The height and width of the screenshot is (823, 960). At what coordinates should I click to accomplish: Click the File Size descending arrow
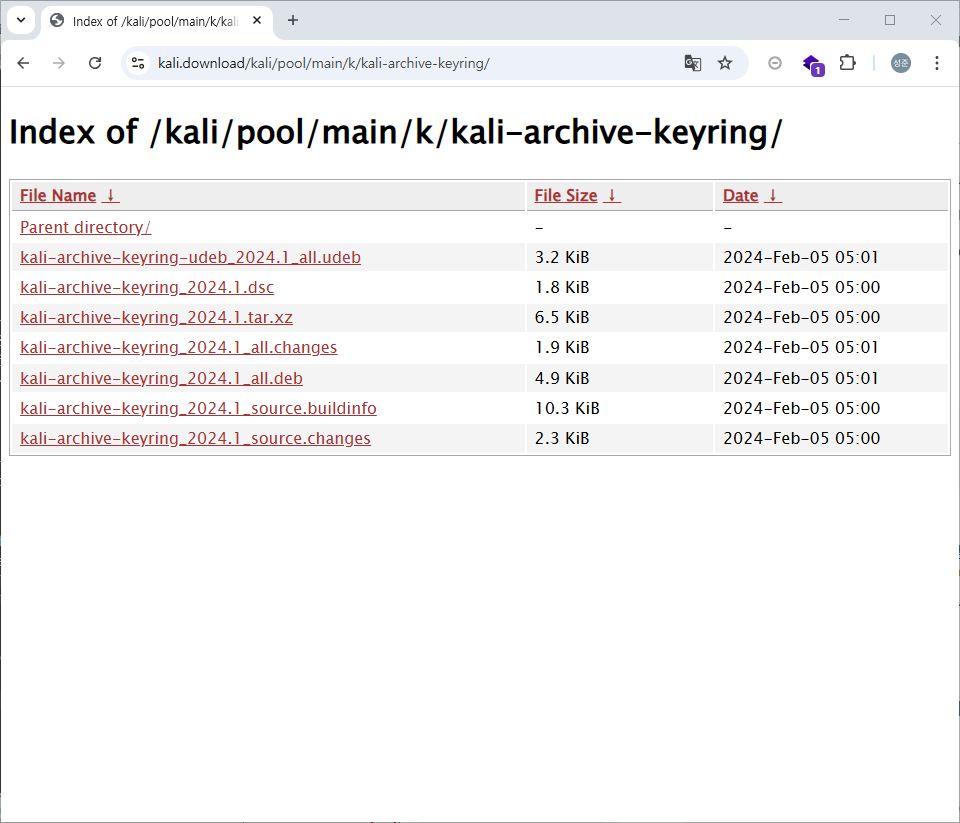(612, 196)
